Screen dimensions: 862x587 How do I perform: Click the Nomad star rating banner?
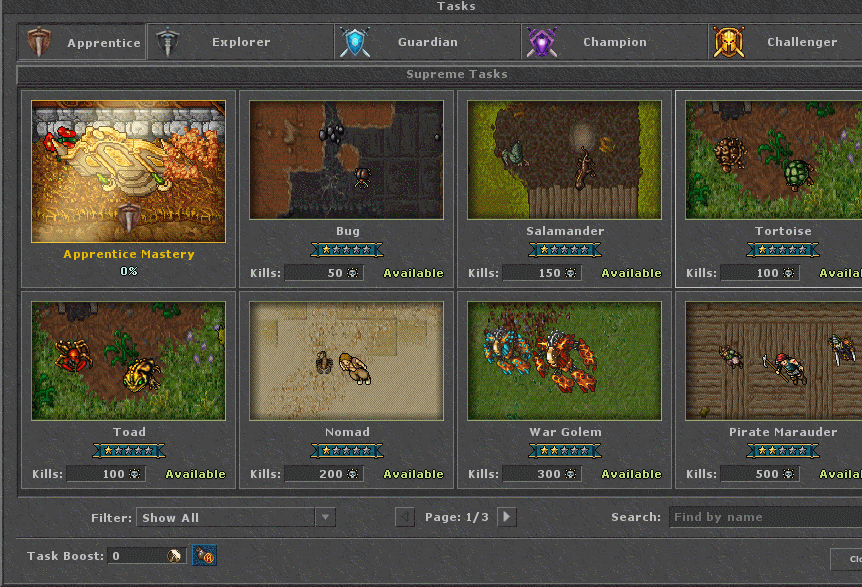coord(347,451)
